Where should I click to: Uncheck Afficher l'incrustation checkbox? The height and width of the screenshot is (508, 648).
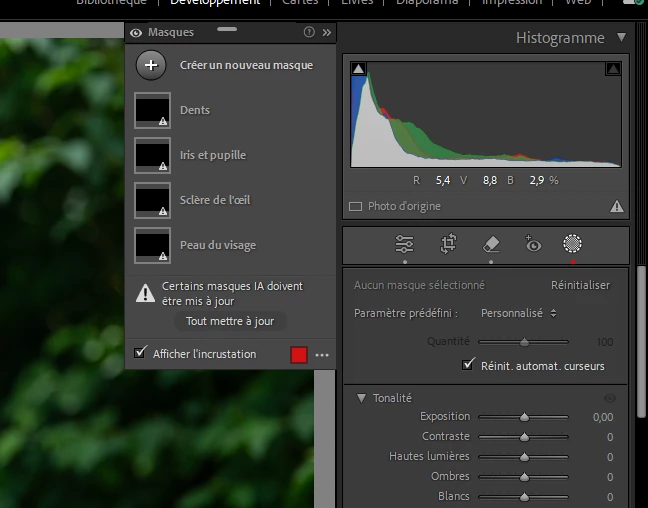tap(140, 353)
